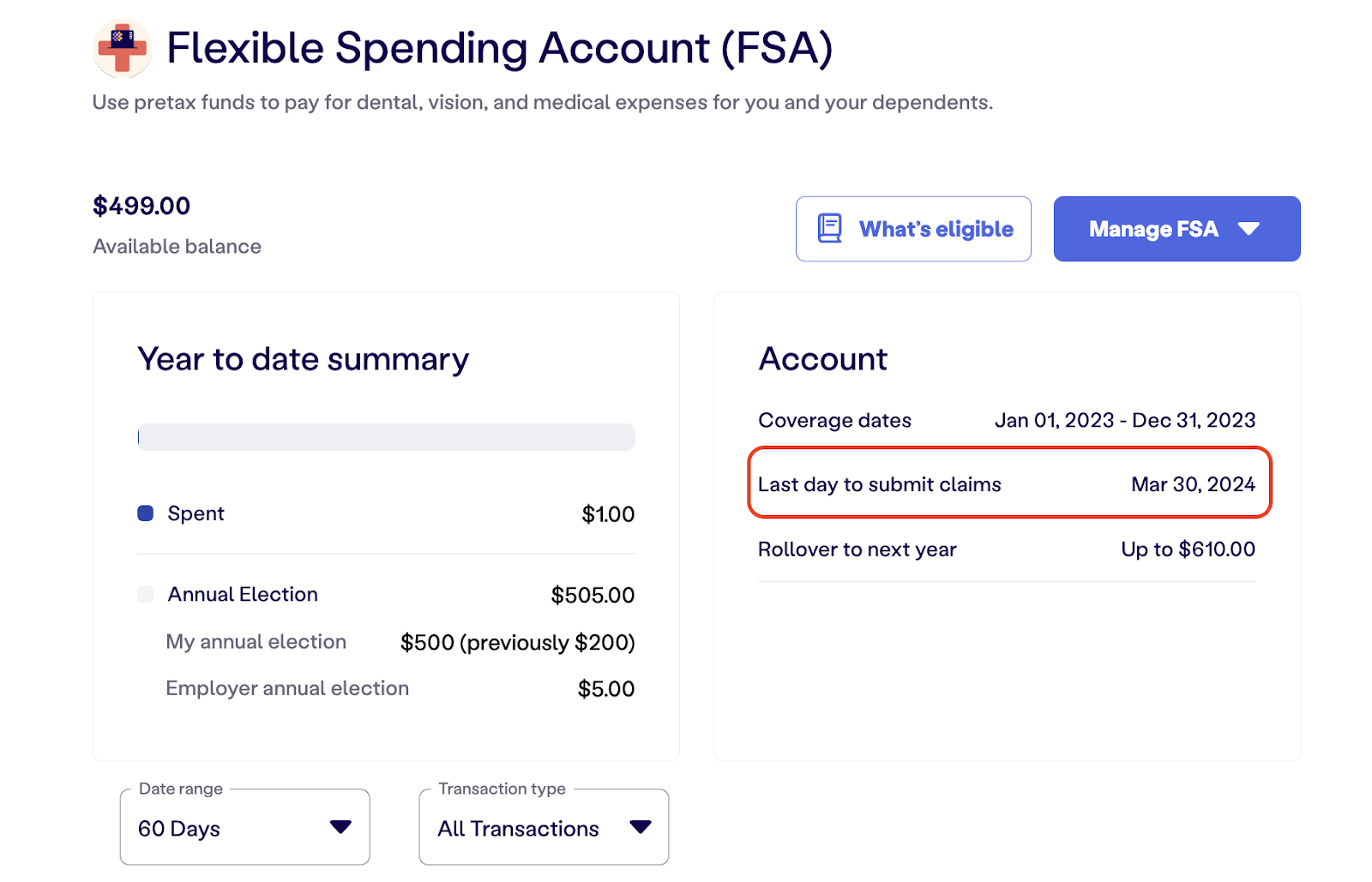1372x882 pixels.
Task: Click the Year to date summary title
Action: pyautogui.click(x=303, y=359)
